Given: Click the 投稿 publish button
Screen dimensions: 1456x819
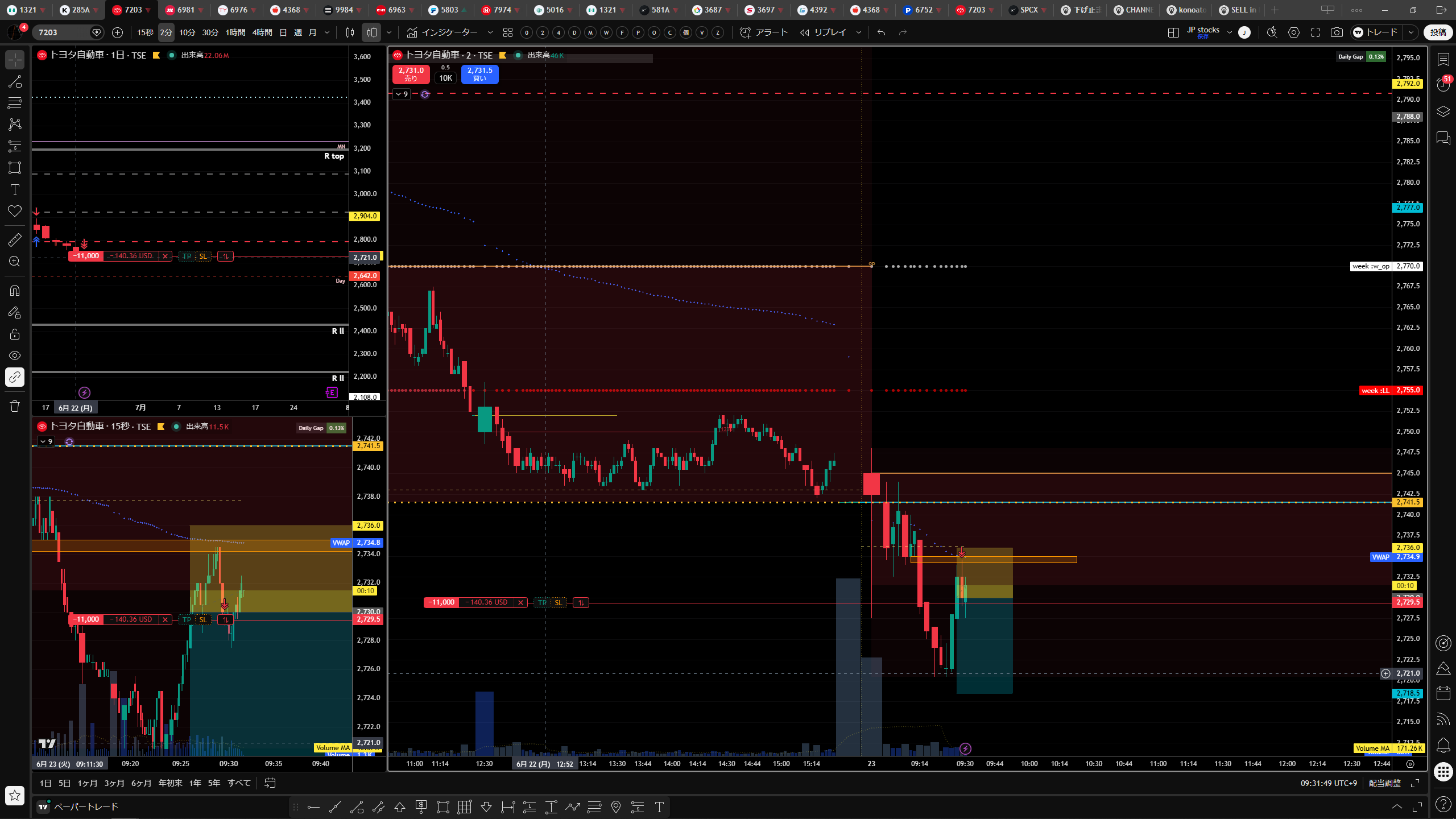Looking at the screenshot, I should click(1438, 32).
